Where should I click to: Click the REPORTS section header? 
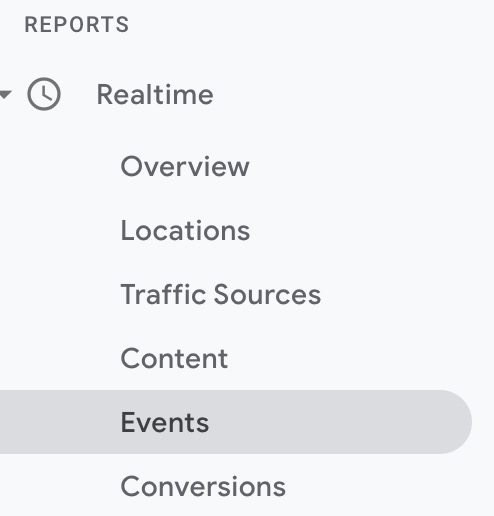coord(77,24)
